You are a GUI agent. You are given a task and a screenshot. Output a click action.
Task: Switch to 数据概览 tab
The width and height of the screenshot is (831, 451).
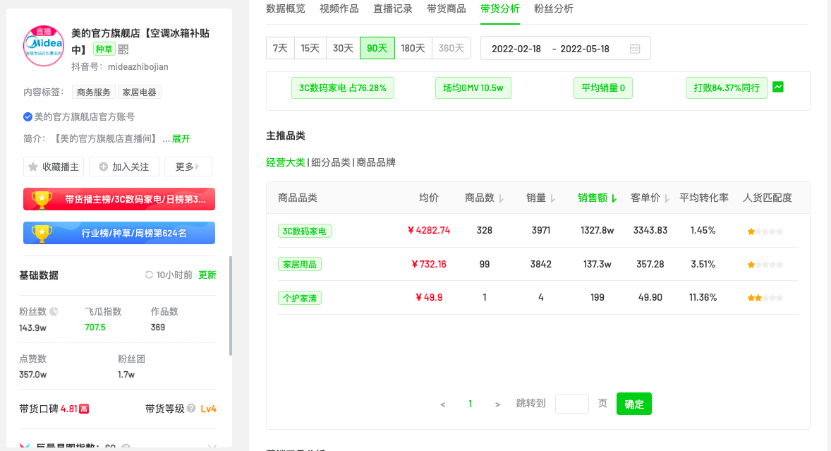pos(286,8)
